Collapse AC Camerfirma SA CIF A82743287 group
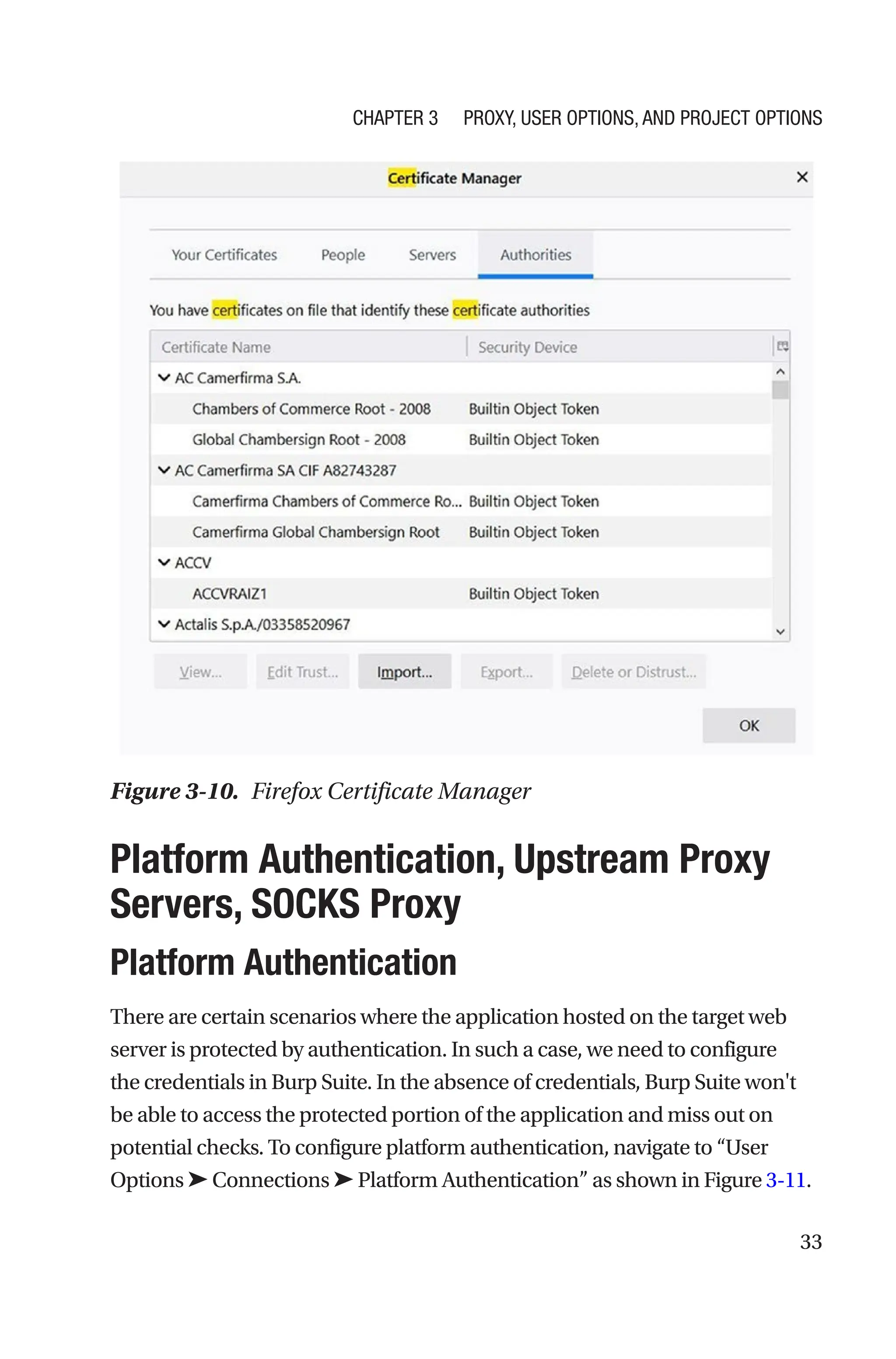The image size is (896, 1359). point(164,471)
